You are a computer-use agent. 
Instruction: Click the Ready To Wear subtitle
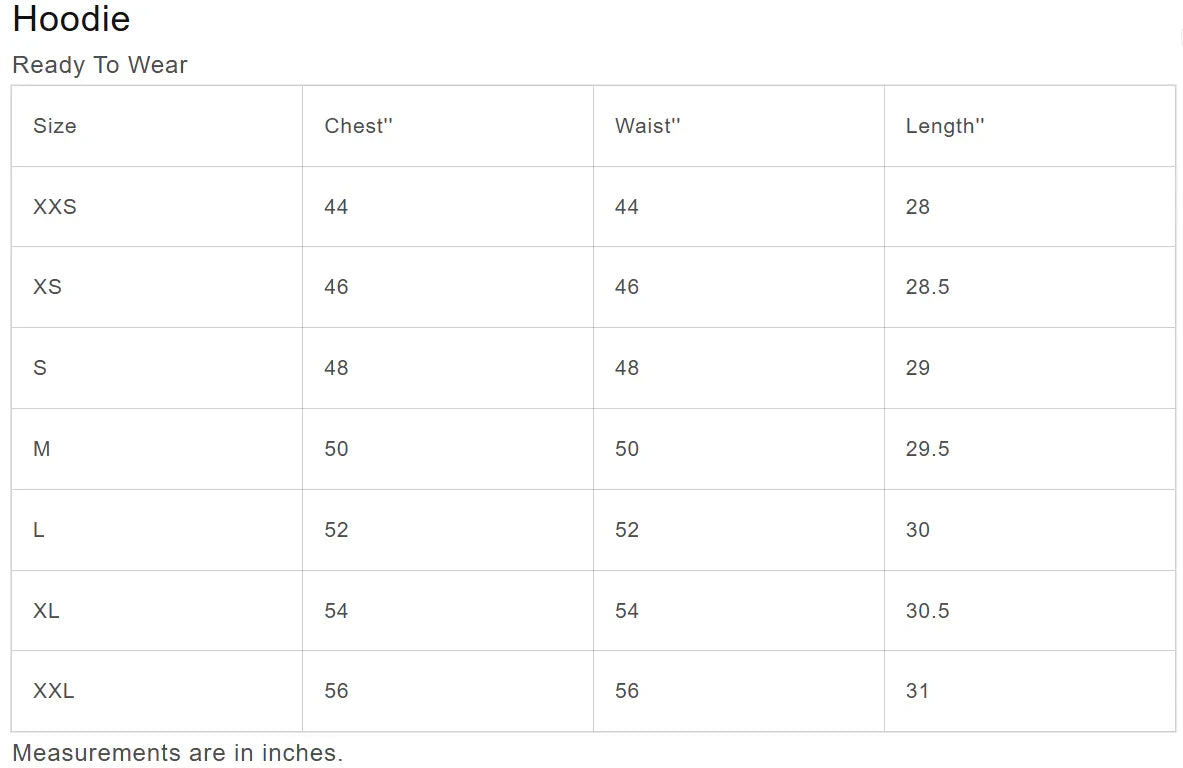pos(100,65)
